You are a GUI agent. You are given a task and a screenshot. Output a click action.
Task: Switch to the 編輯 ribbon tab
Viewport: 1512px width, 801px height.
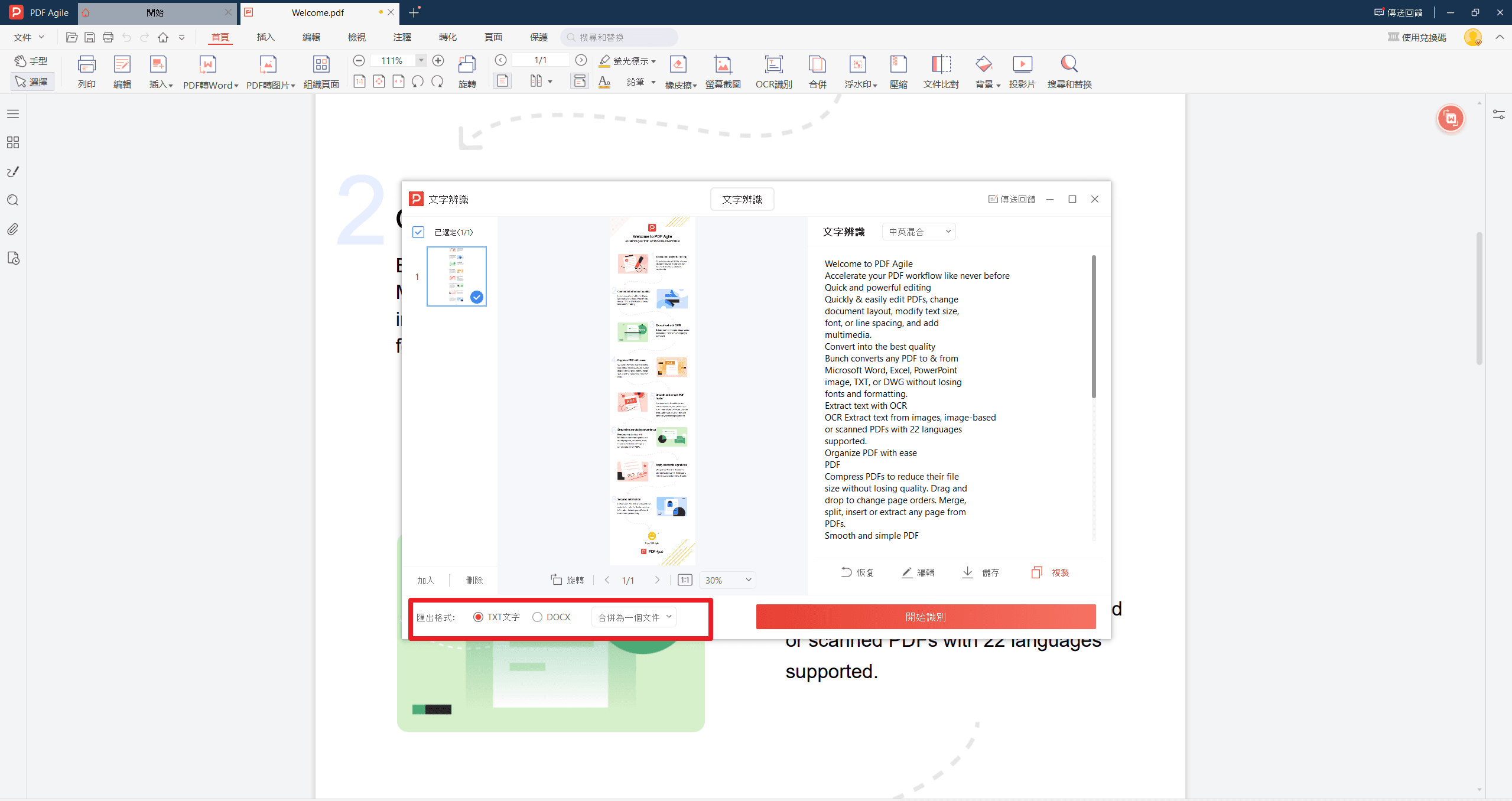click(311, 37)
